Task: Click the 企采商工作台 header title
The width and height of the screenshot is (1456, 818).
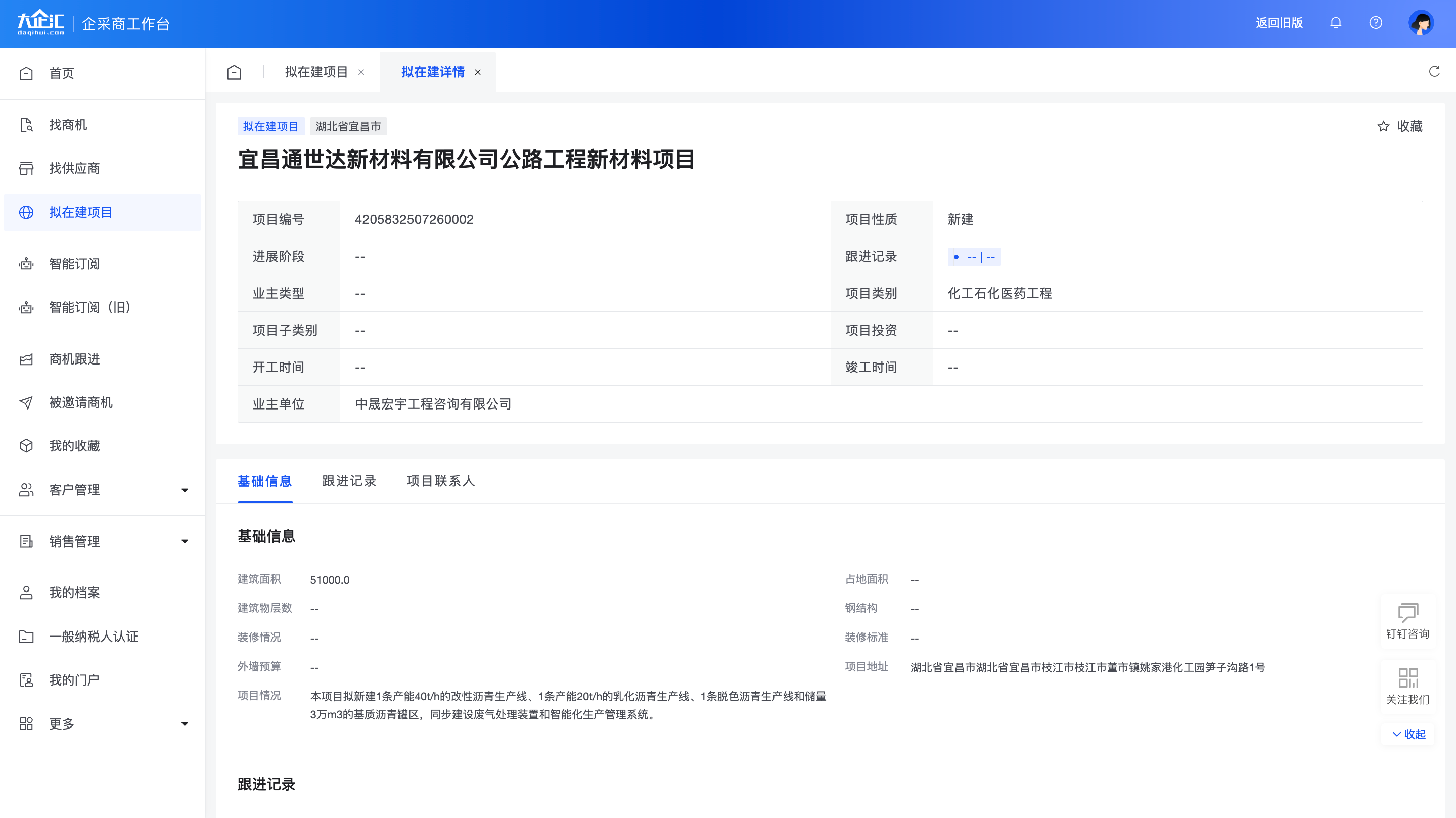Action: tap(125, 24)
